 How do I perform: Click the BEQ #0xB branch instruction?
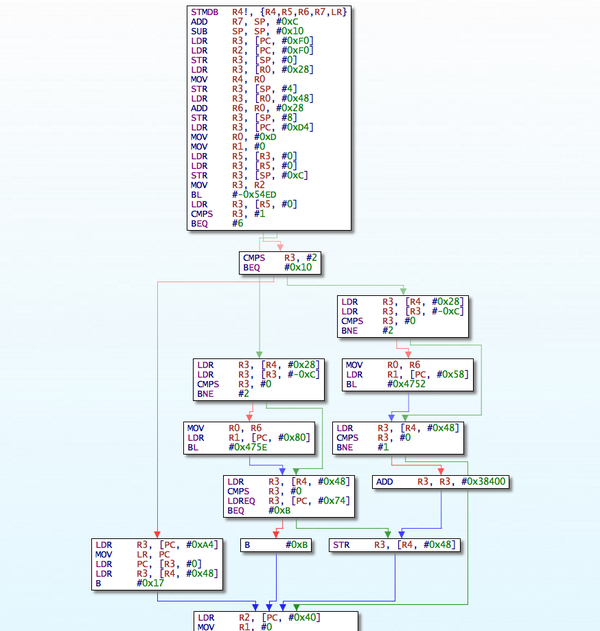click(259, 511)
